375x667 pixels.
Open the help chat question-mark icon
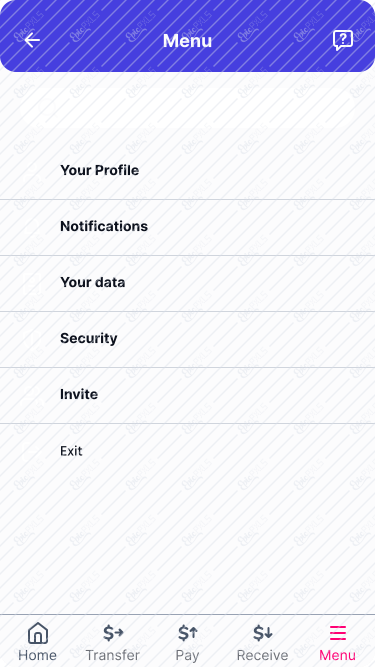point(343,40)
